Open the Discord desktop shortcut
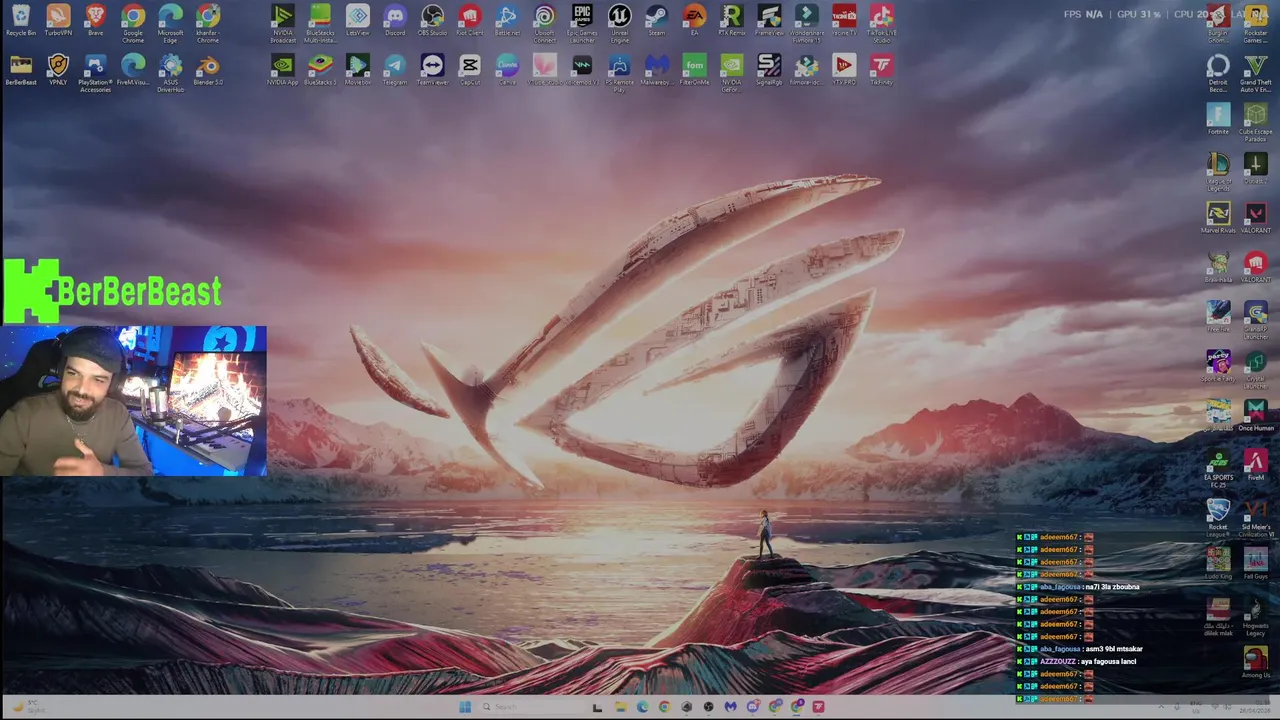Viewport: 1280px width, 720px height. coord(395,20)
